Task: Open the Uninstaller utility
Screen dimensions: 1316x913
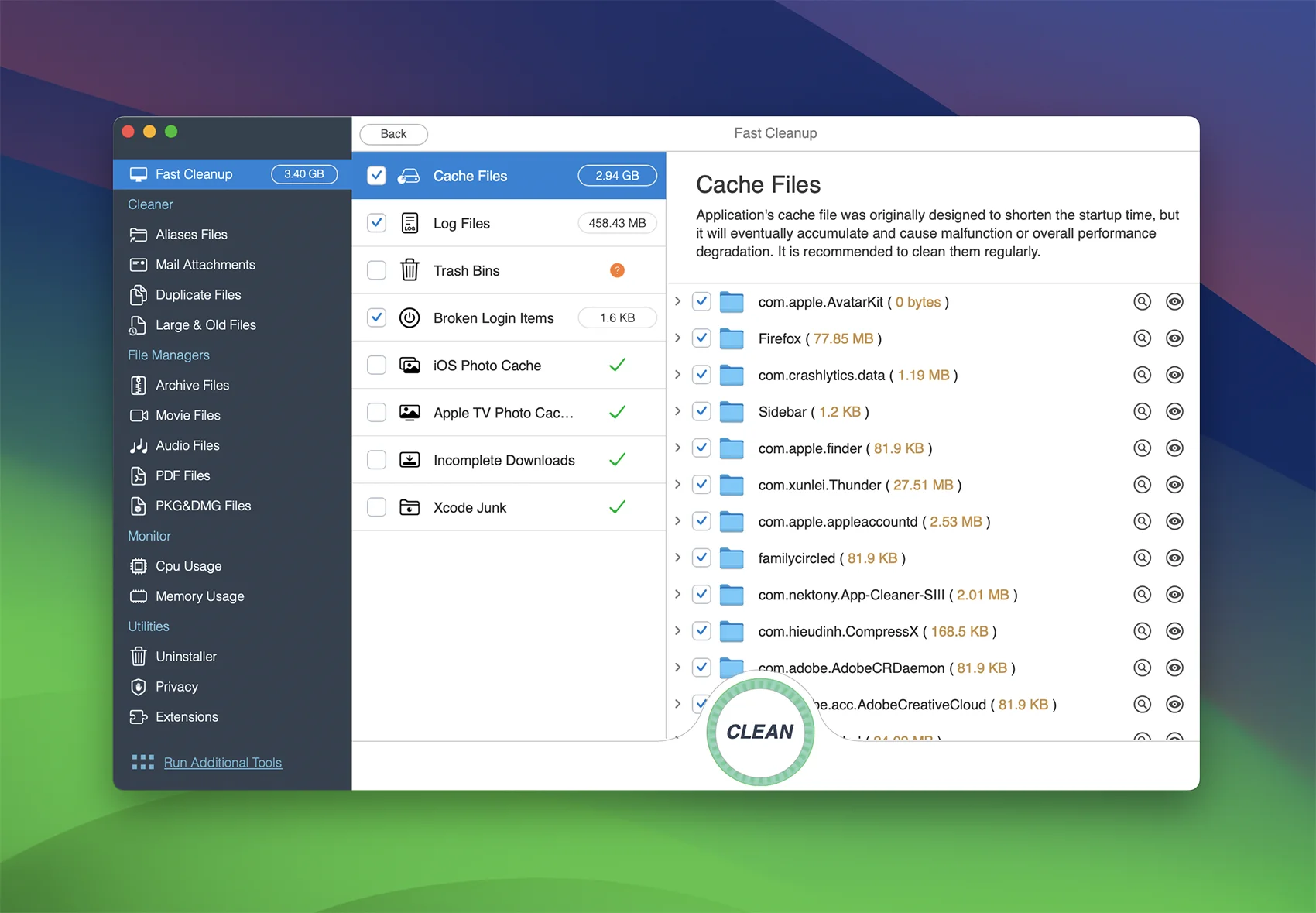Action: point(232,657)
